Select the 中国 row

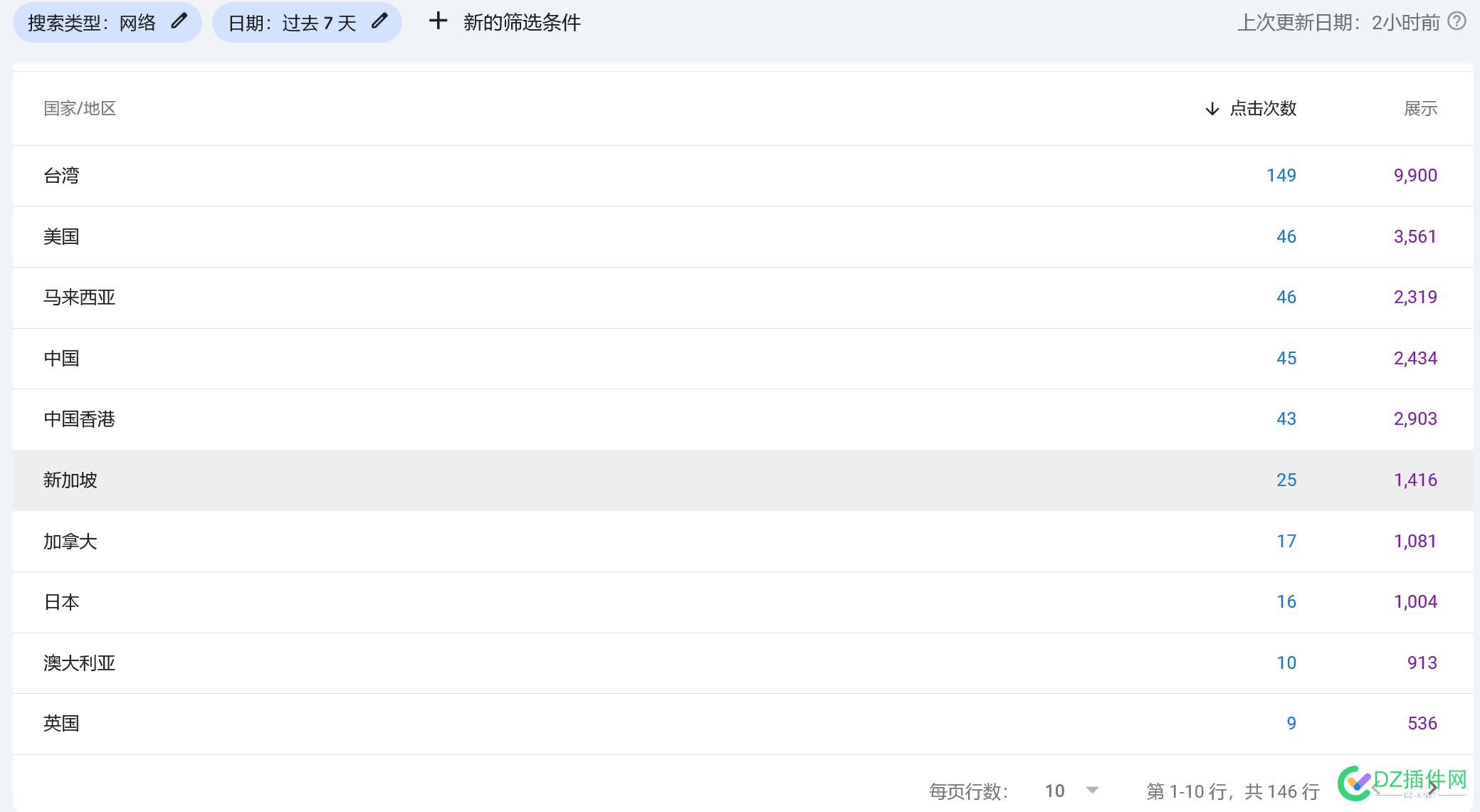click(742, 359)
